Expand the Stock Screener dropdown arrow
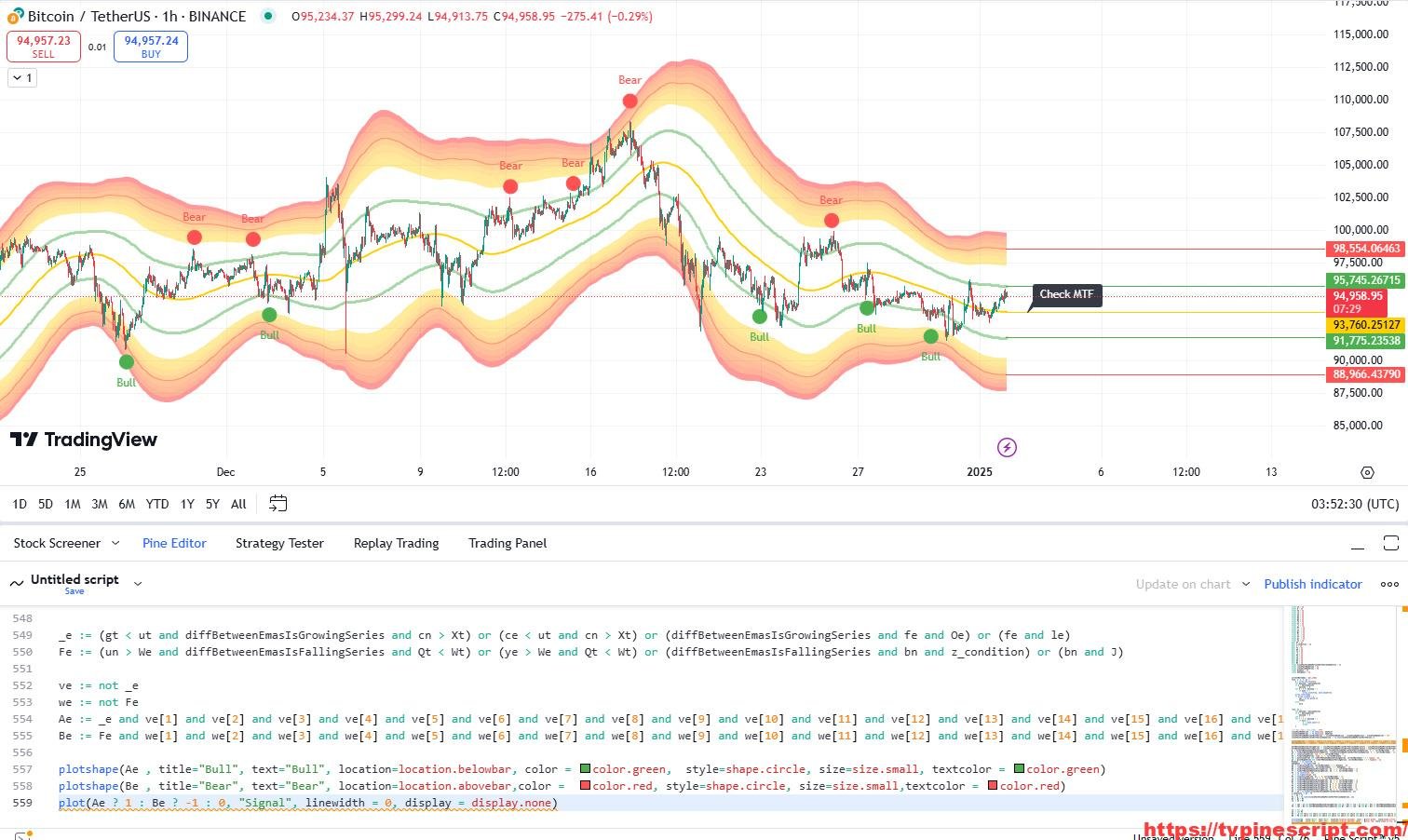The width and height of the screenshot is (1408, 840). click(x=115, y=543)
